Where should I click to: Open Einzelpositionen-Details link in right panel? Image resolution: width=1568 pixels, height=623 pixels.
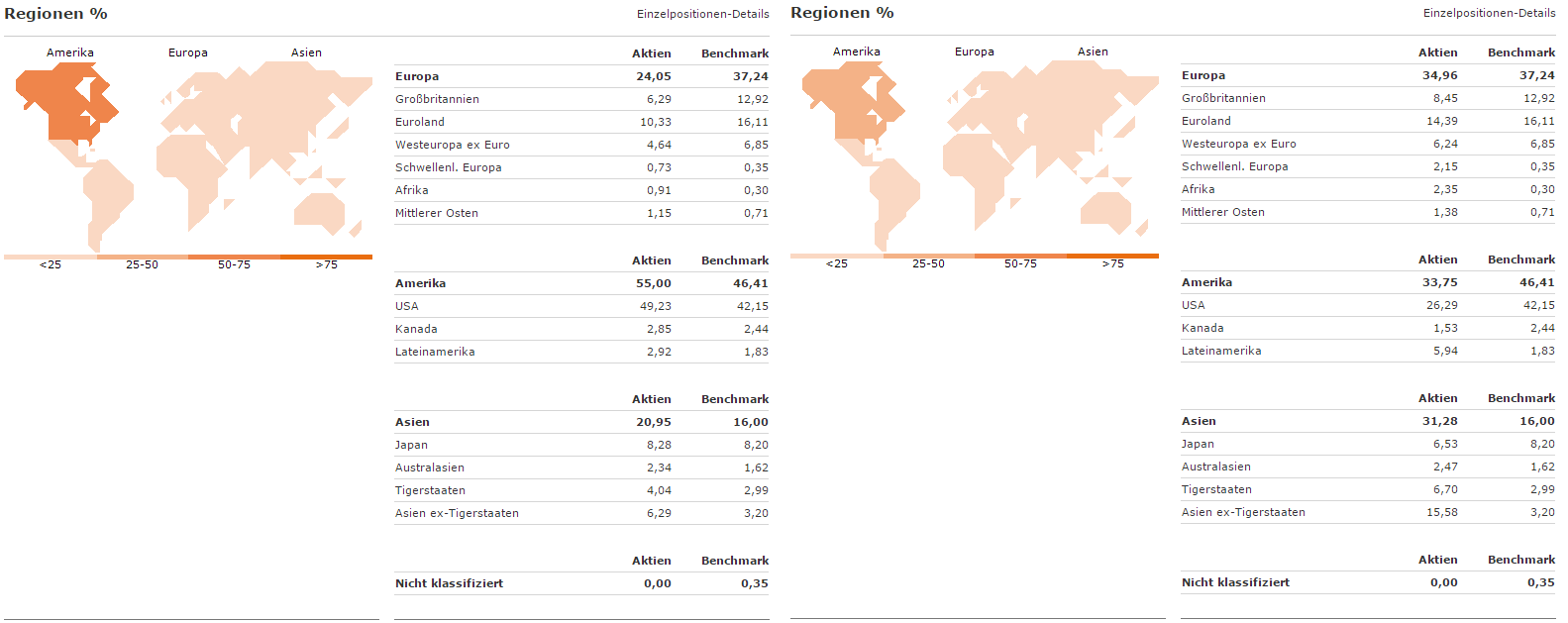1489,13
